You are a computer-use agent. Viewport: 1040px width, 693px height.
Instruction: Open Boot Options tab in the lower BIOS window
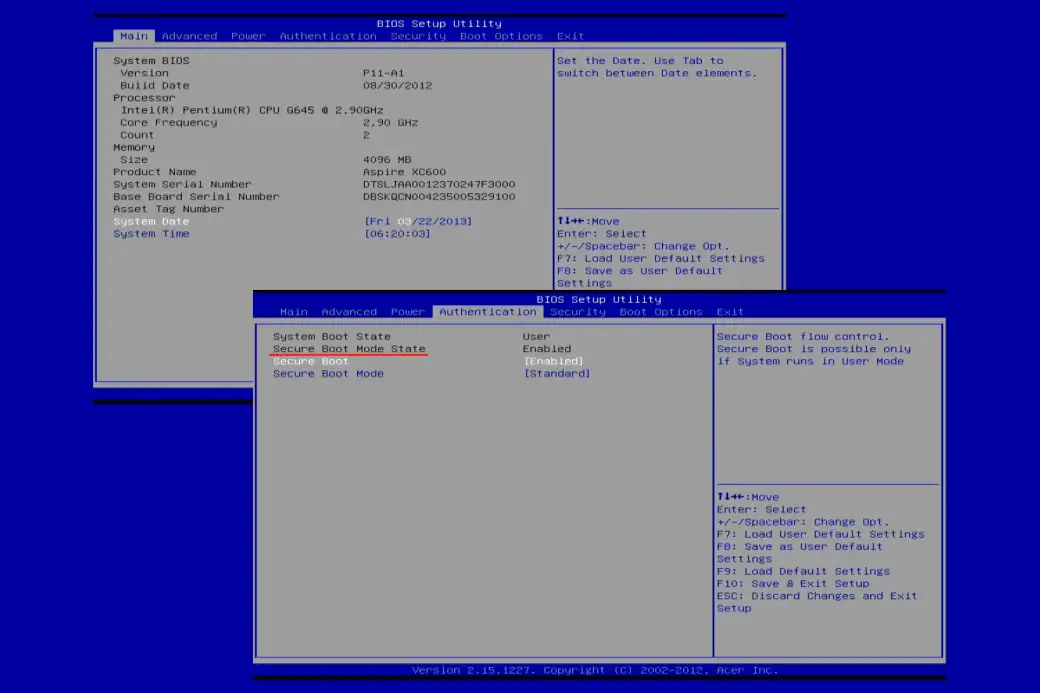pyautogui.click(x=661, y=312)
